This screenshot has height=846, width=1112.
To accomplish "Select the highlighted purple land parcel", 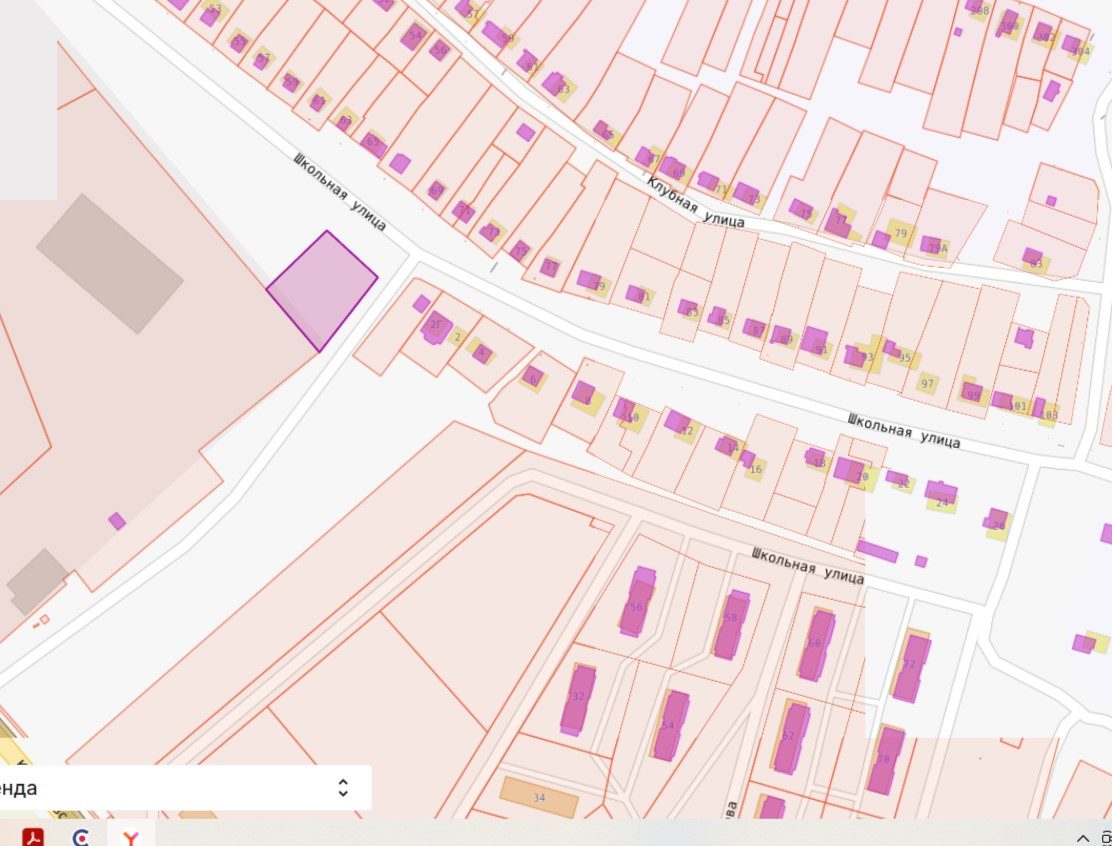I will click(x=322, y=291).
